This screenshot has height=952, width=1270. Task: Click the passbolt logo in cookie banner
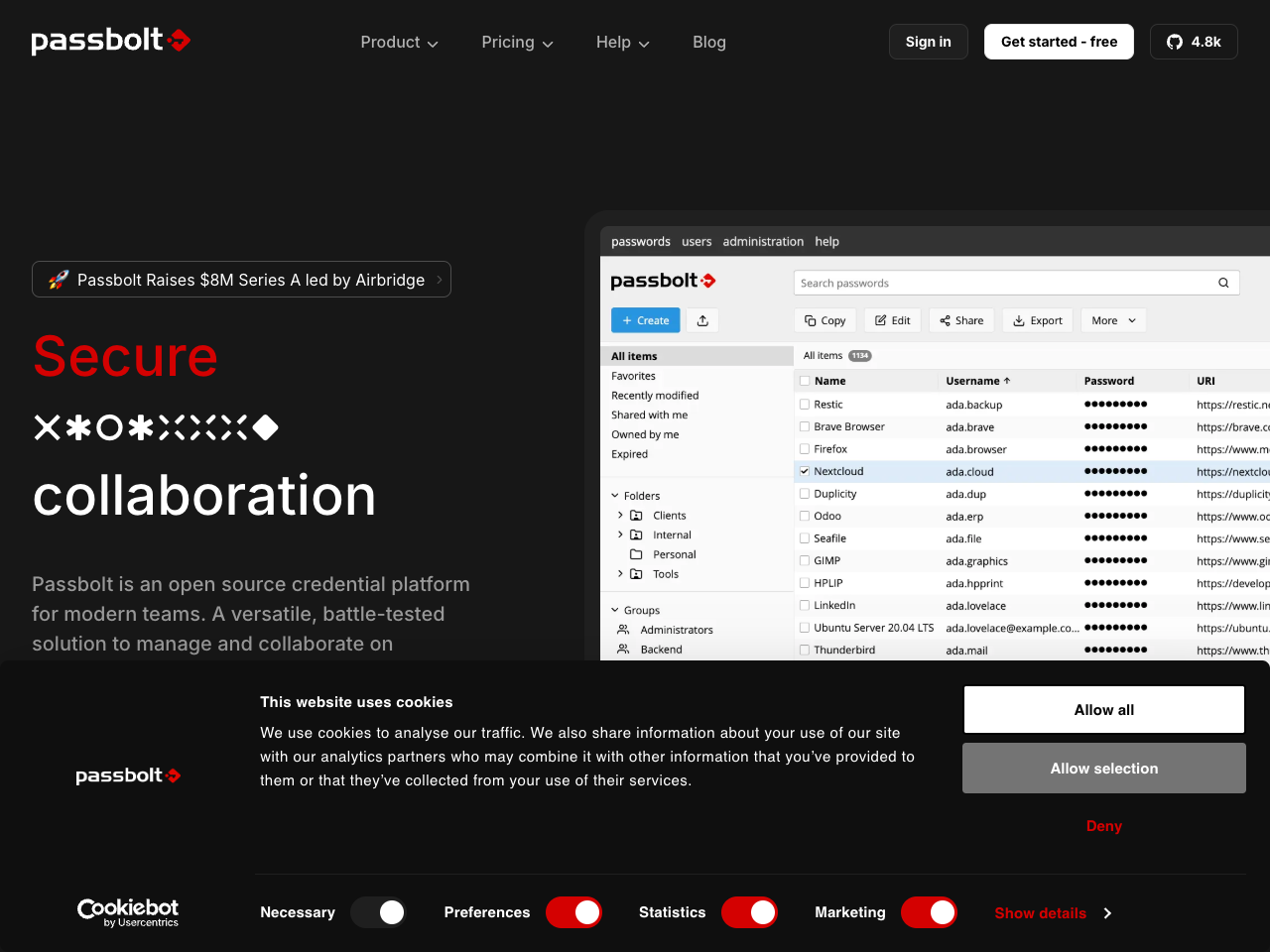[128, 775]
